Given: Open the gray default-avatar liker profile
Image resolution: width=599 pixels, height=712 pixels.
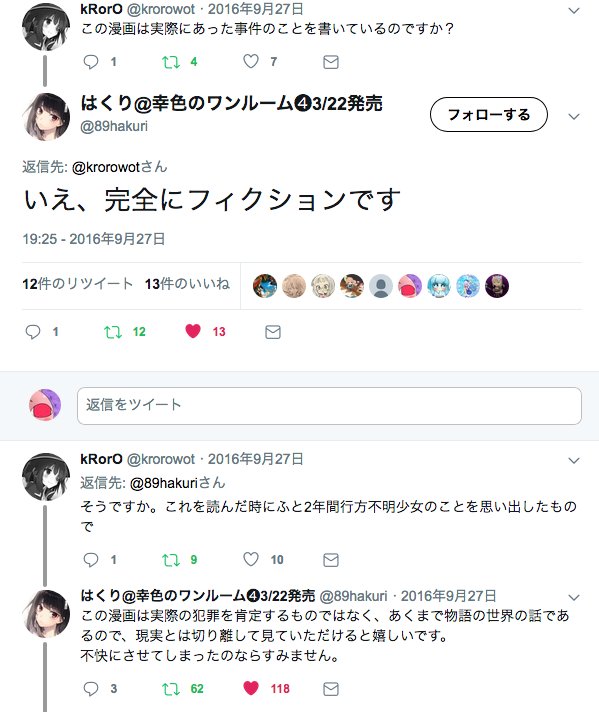Looking at the screenshot, I should coord(381,286).
